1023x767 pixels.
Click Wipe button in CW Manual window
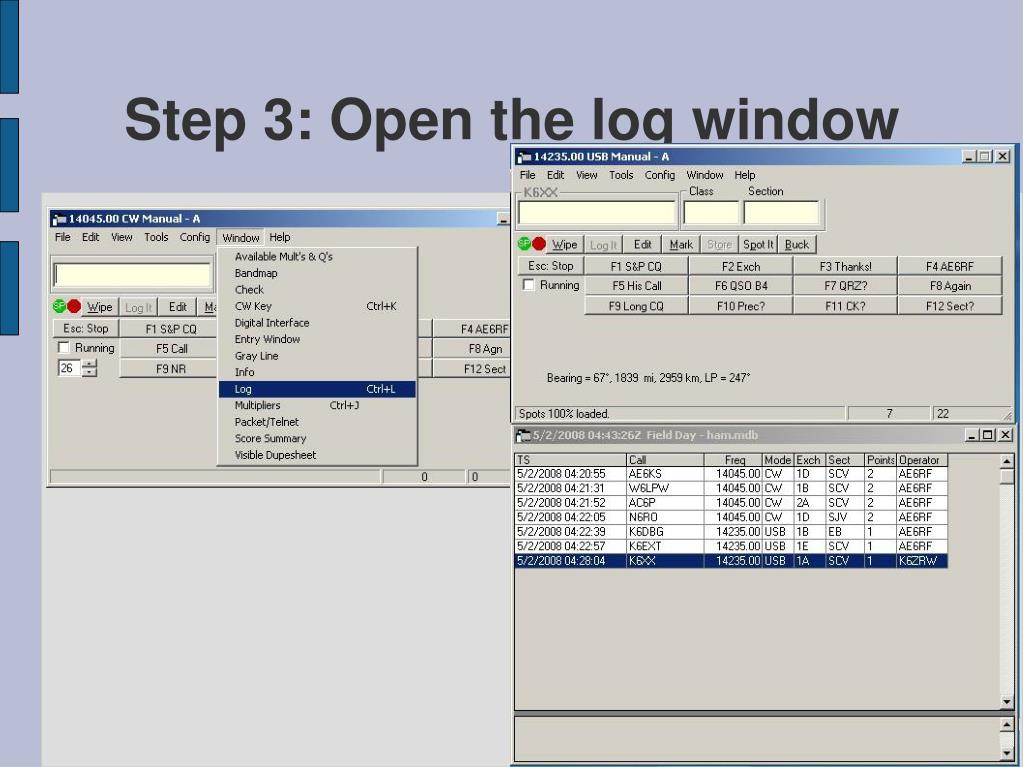point(100,307)
